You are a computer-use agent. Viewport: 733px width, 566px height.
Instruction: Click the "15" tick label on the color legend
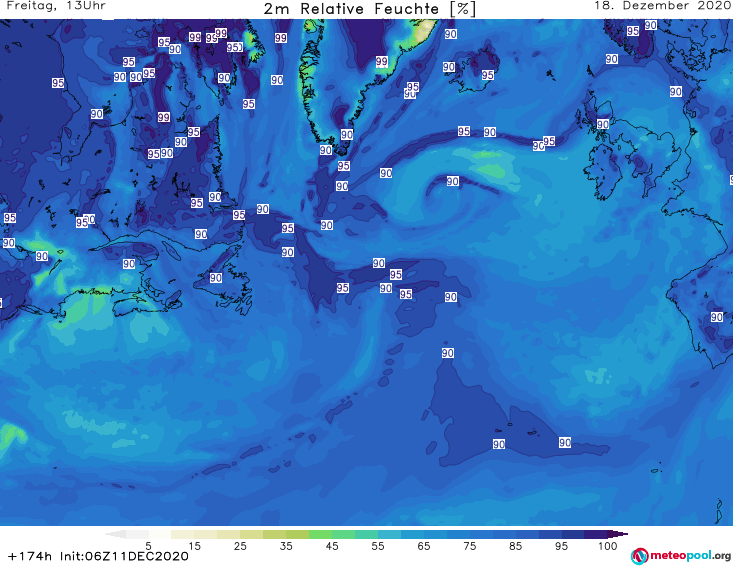[x=194, y=545]
